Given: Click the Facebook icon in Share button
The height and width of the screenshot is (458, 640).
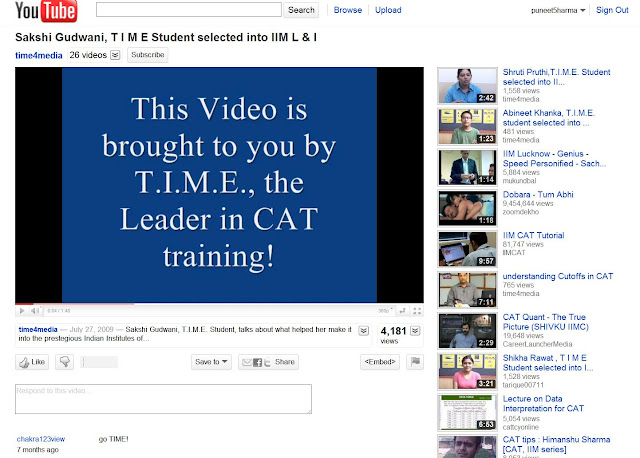Looking at the screenshot, I should [x=258, y=362].
